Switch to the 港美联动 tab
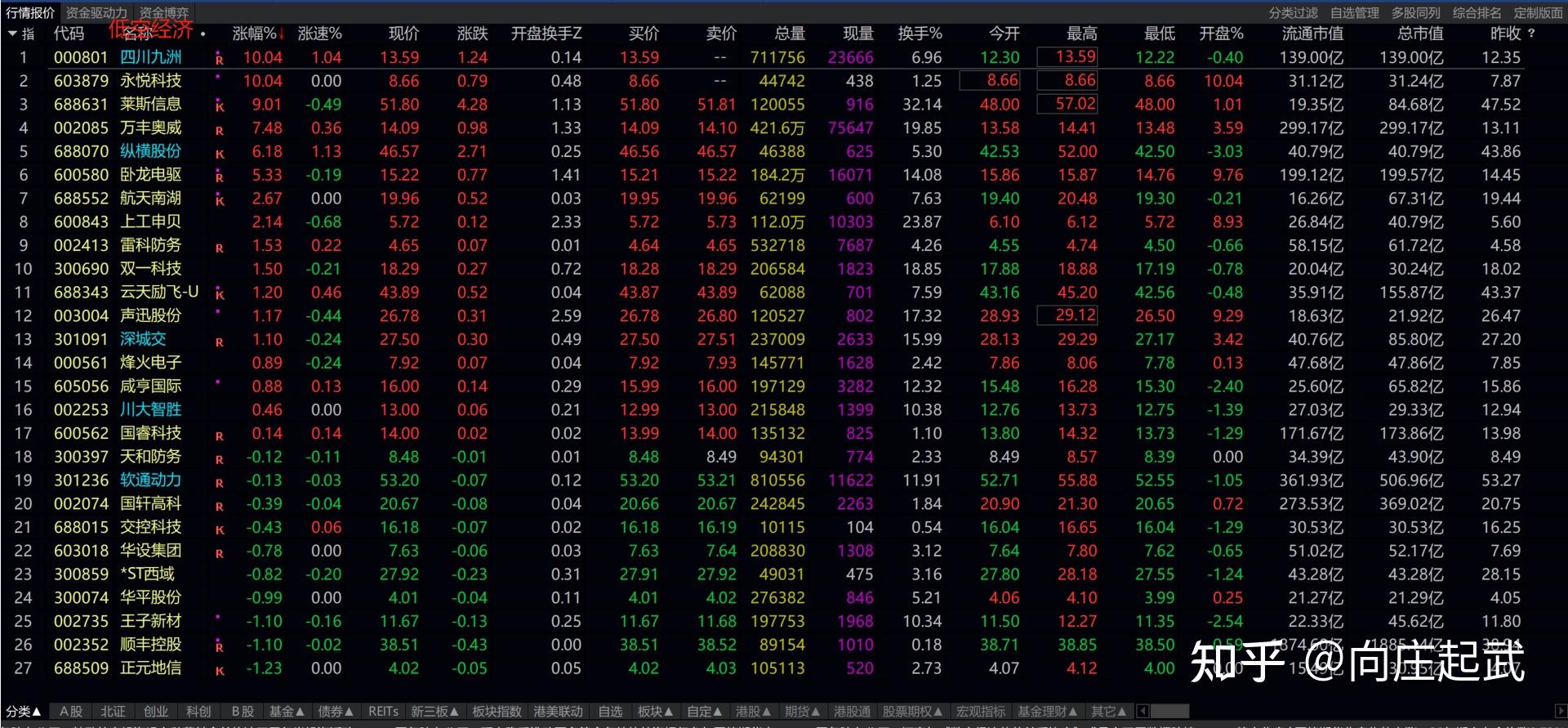Viewport: 1568px width, 728px height. (x=559, y=712)
